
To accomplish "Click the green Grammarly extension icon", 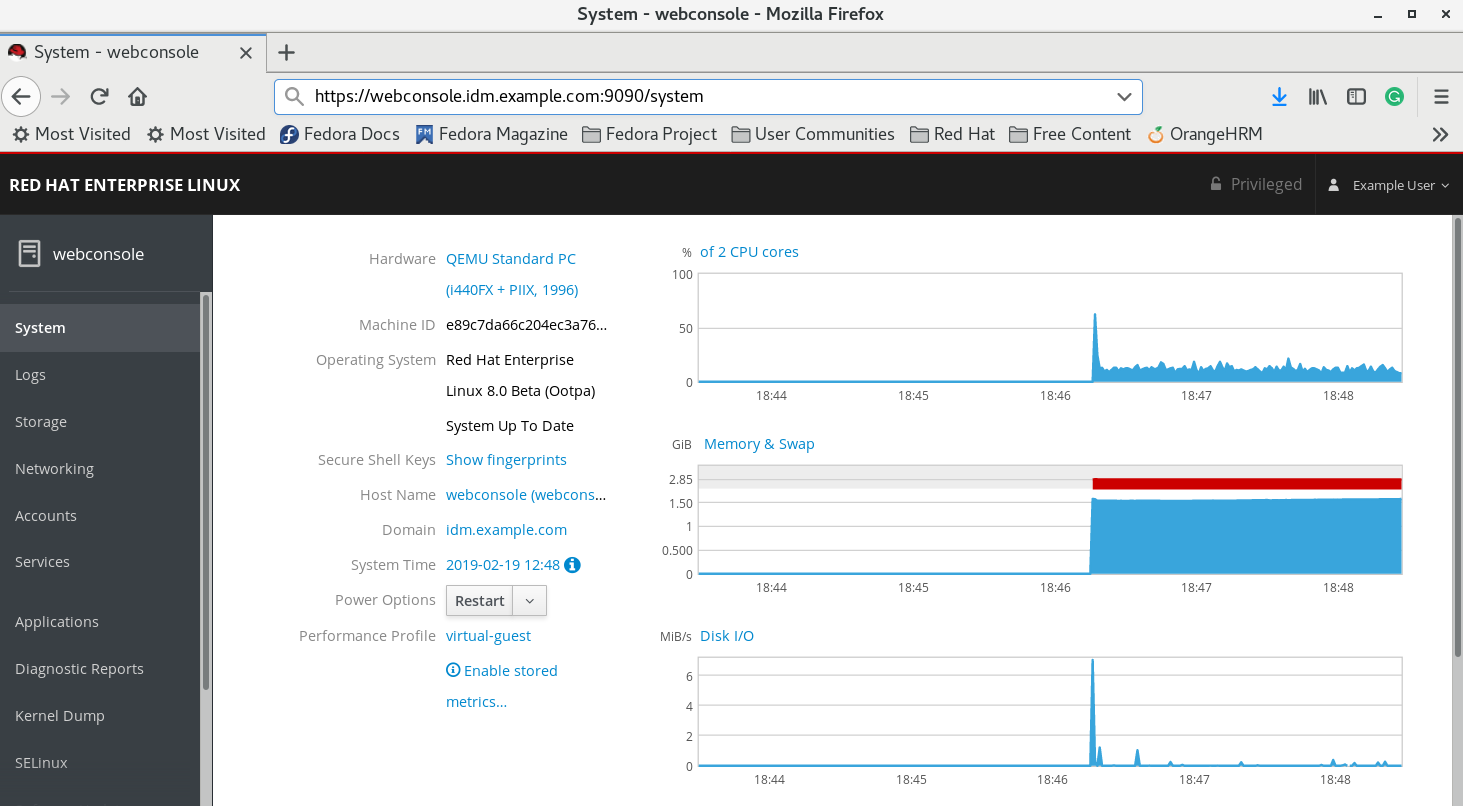I will 1394,97.
